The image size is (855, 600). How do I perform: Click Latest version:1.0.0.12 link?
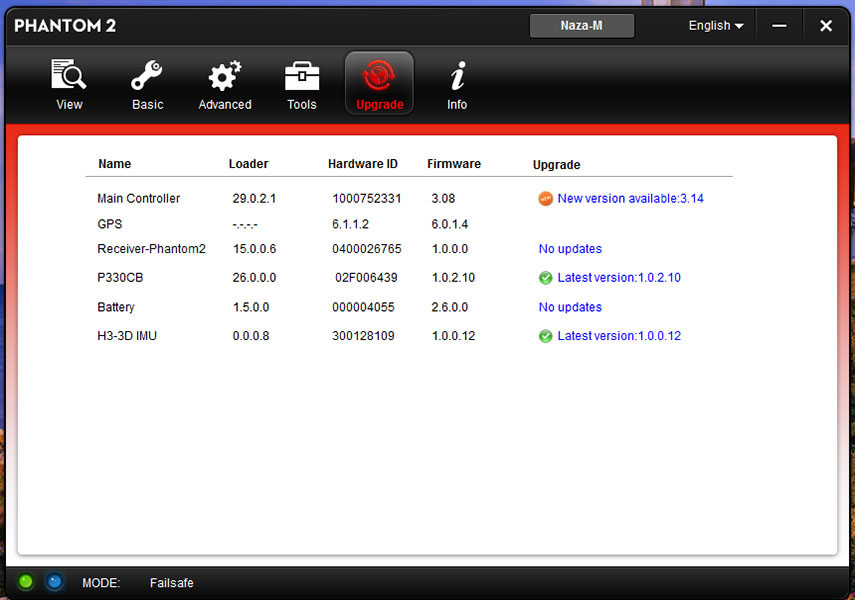(x=619, y=336)
